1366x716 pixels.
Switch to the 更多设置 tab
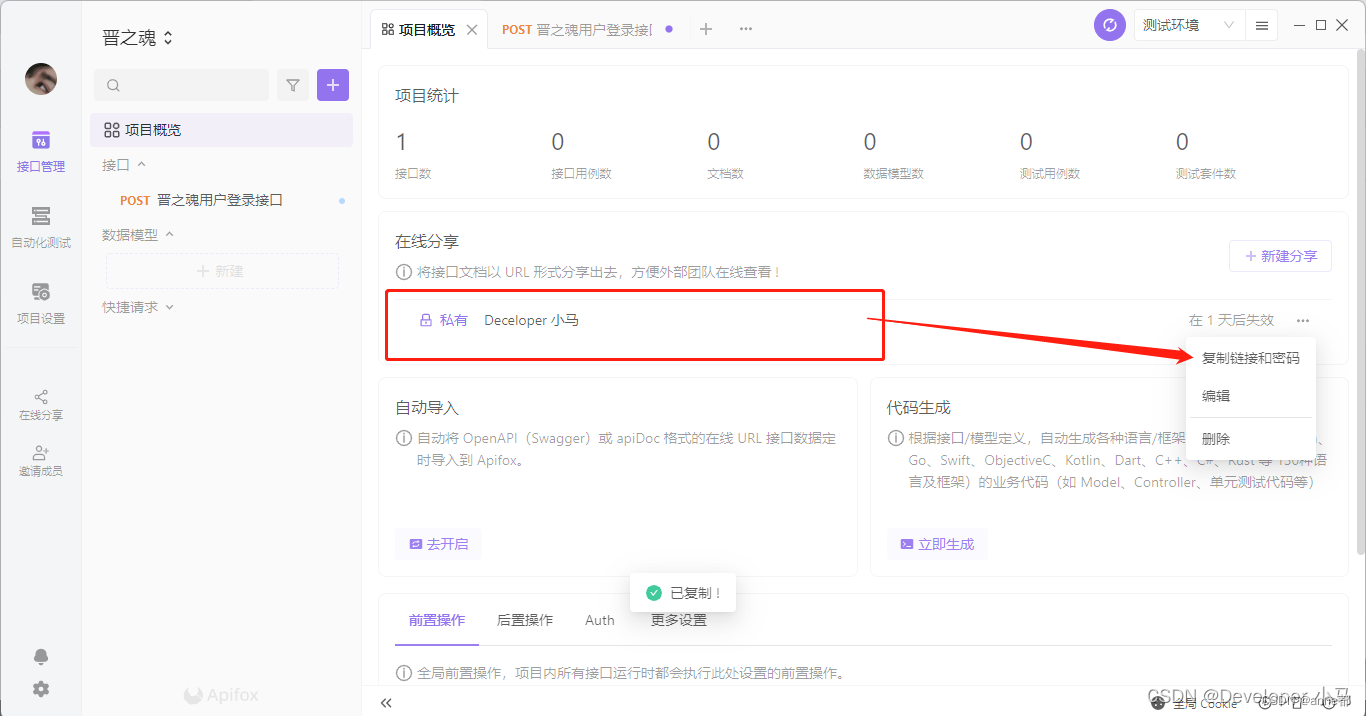(679, 620)
